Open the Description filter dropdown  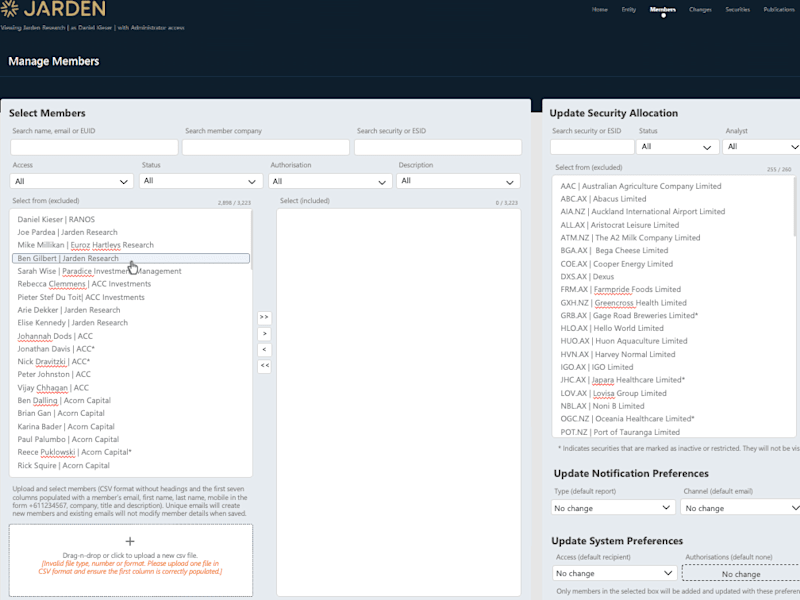pos(458,181)
